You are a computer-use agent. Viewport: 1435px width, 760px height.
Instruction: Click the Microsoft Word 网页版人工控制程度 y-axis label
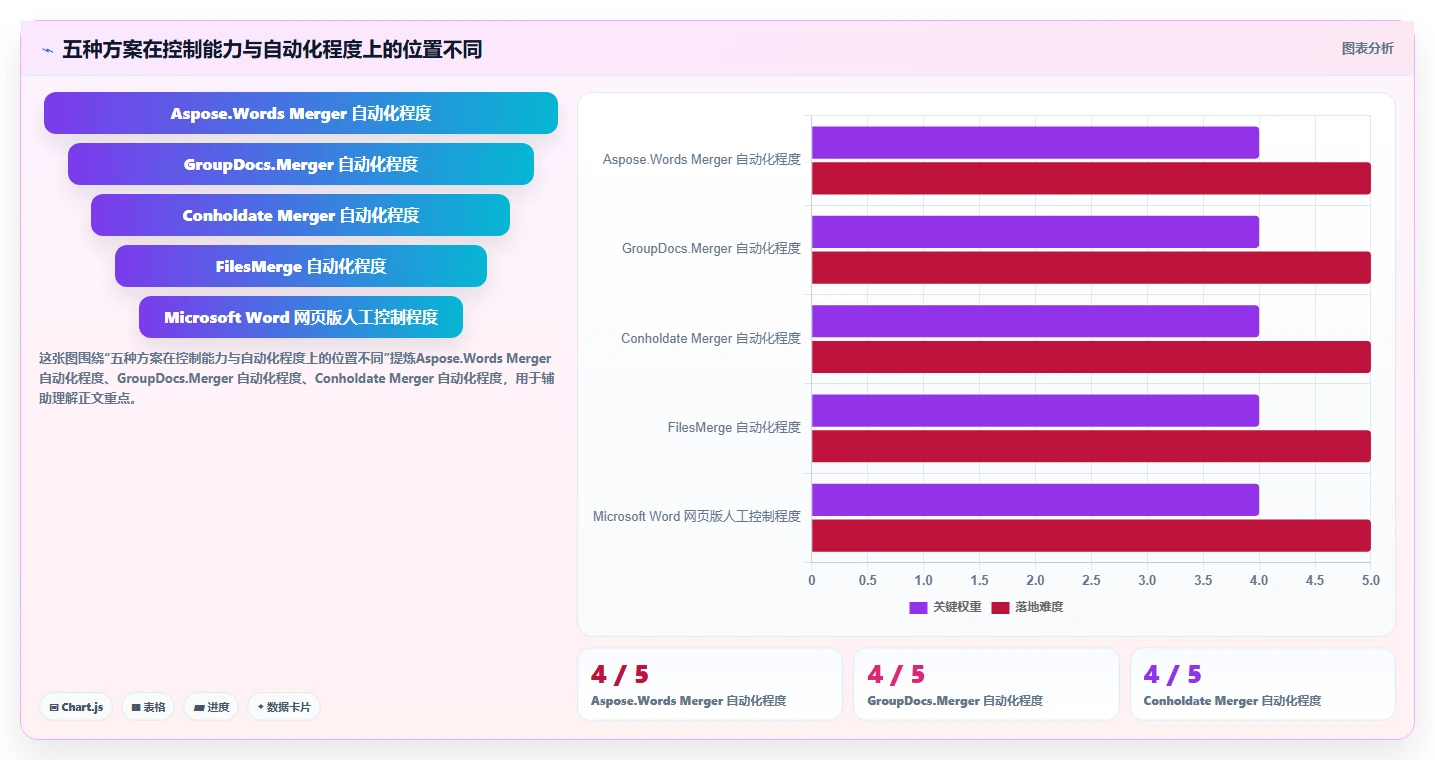pyautogui.click(x=697, y=516)
